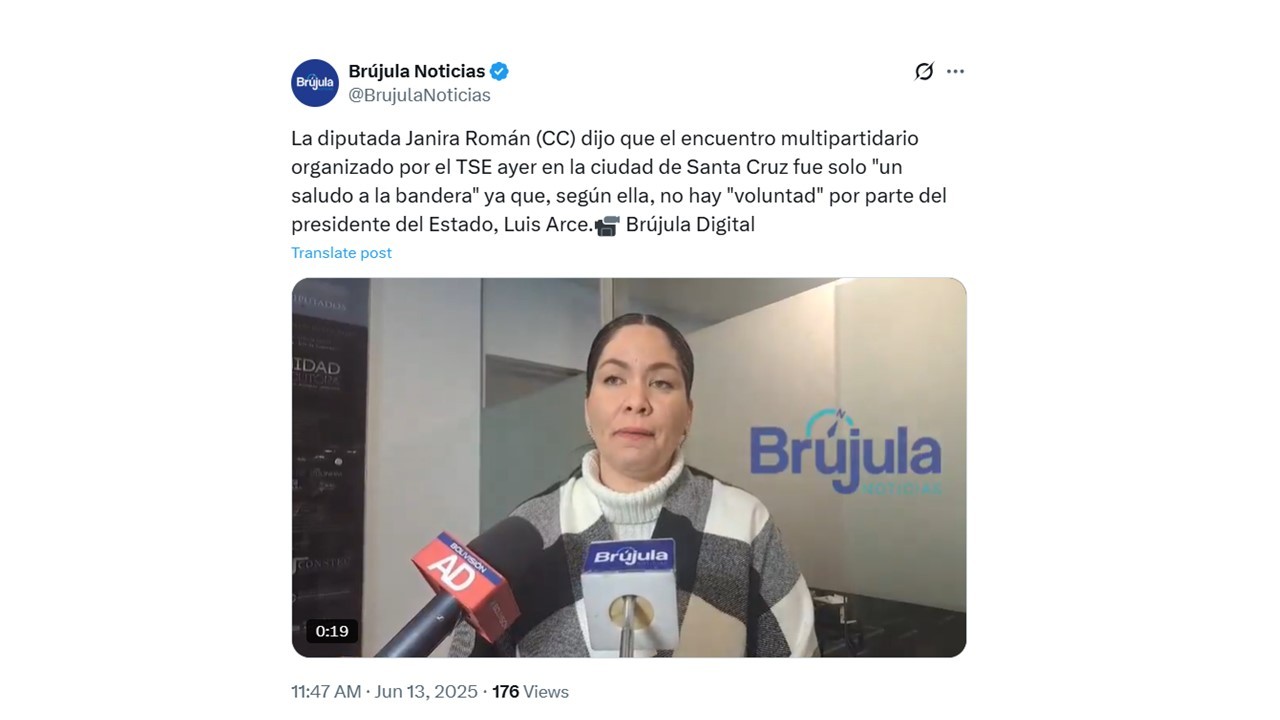The height and width of the screenshot is (720, 1280).
Task: Click the Brújula Noticias display name
Action: point(416,71)
